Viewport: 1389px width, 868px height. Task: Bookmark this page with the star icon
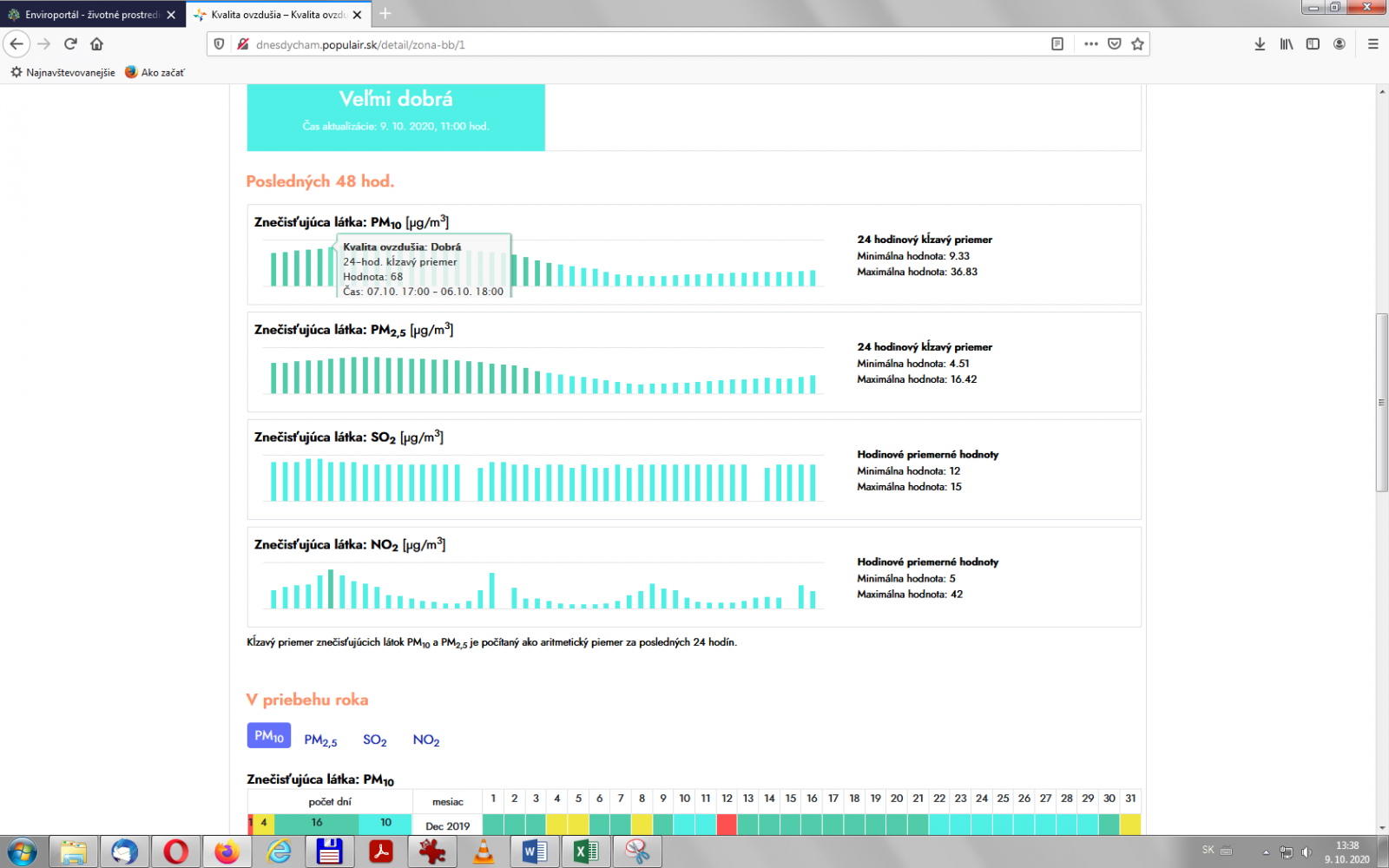(1137, 44)
